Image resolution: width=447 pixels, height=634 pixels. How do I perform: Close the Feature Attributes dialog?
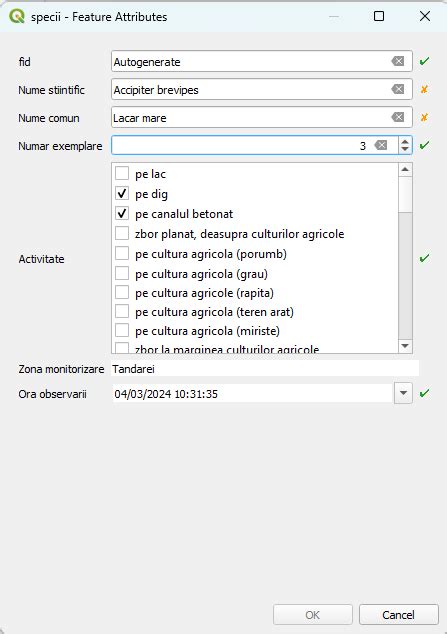[425, 16]
